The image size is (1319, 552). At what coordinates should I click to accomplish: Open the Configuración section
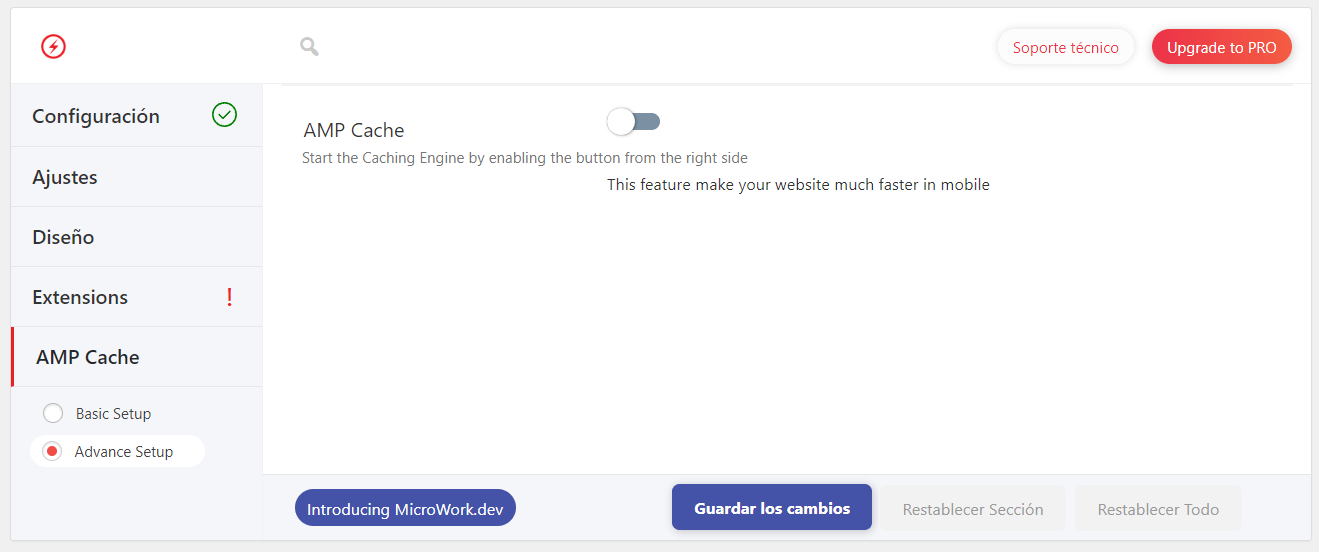point(136,116)
